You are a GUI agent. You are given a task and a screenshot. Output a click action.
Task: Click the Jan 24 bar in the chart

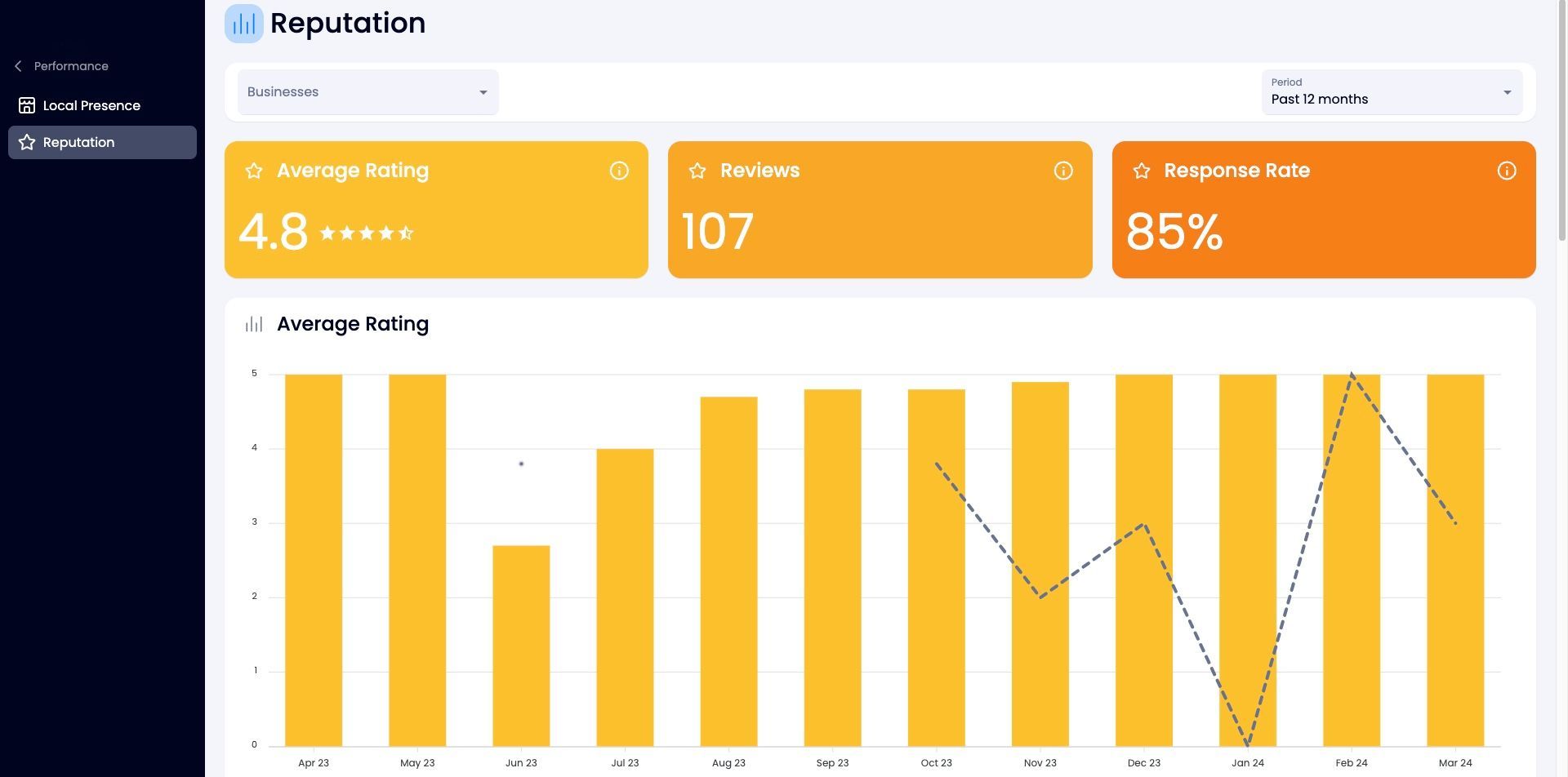1247,560
